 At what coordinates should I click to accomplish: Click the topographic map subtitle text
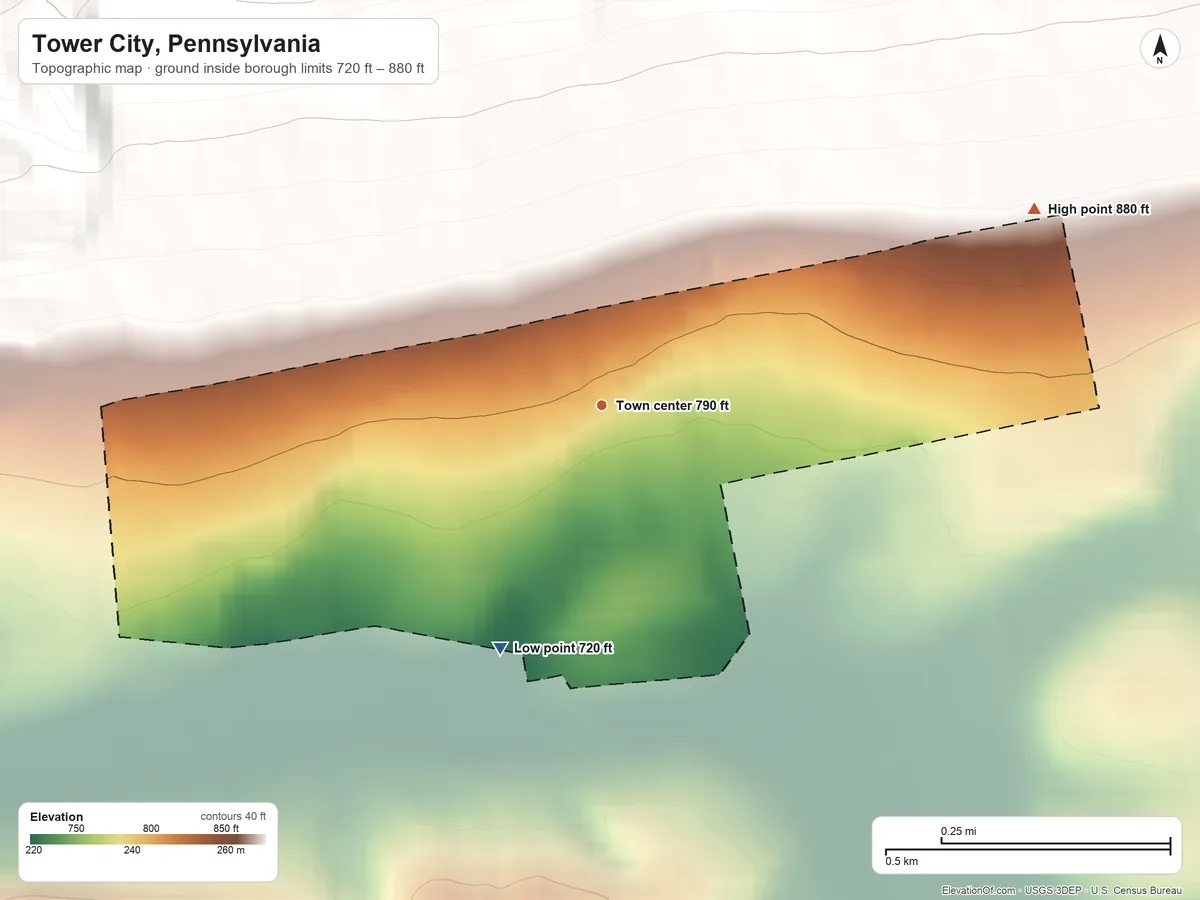228,71
